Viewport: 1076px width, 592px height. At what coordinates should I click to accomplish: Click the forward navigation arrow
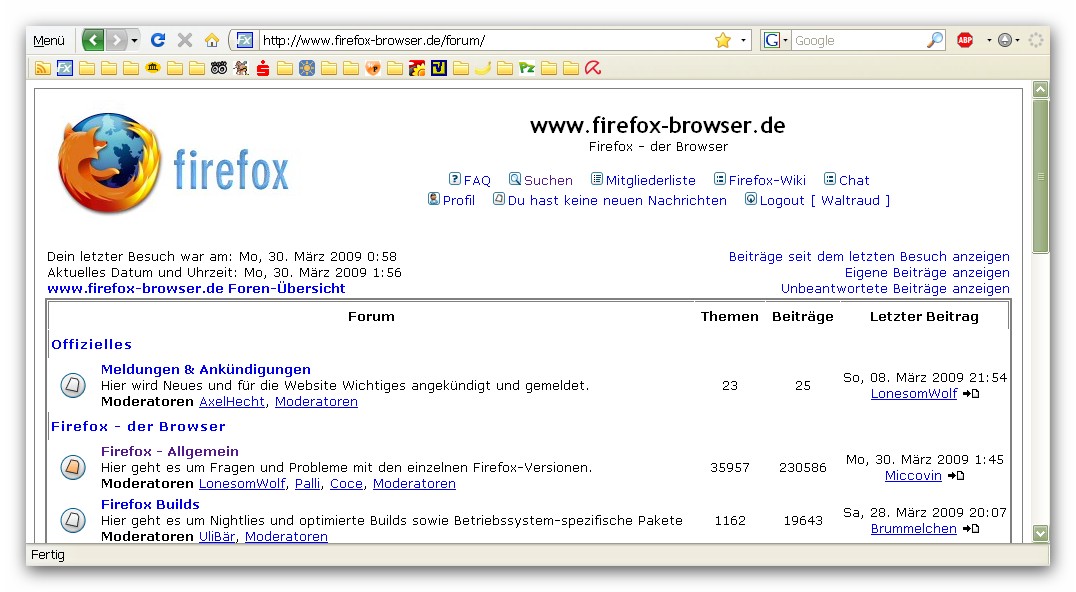pos(117,40)
